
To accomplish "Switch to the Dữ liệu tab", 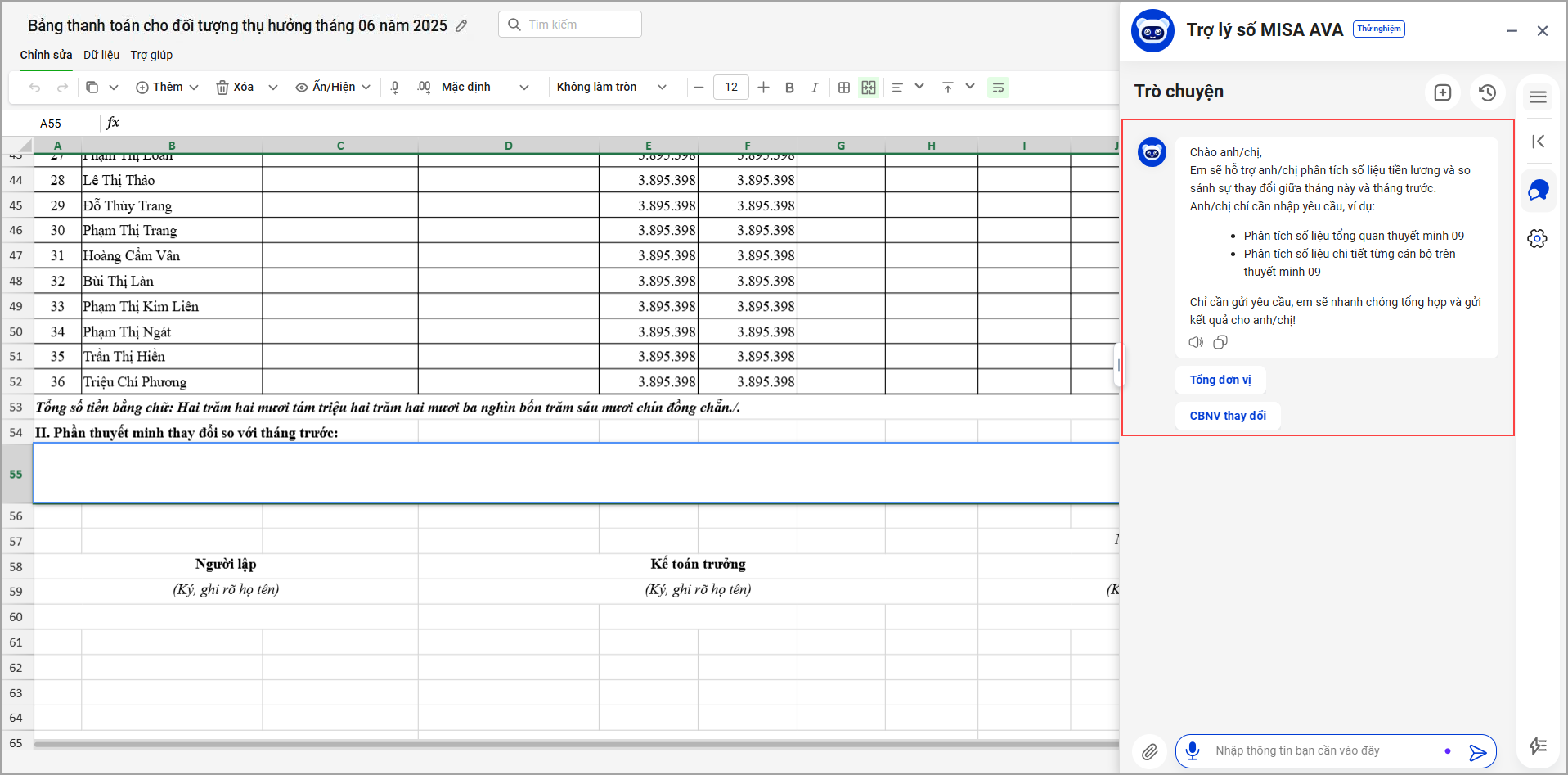I will tap(101, 55).
